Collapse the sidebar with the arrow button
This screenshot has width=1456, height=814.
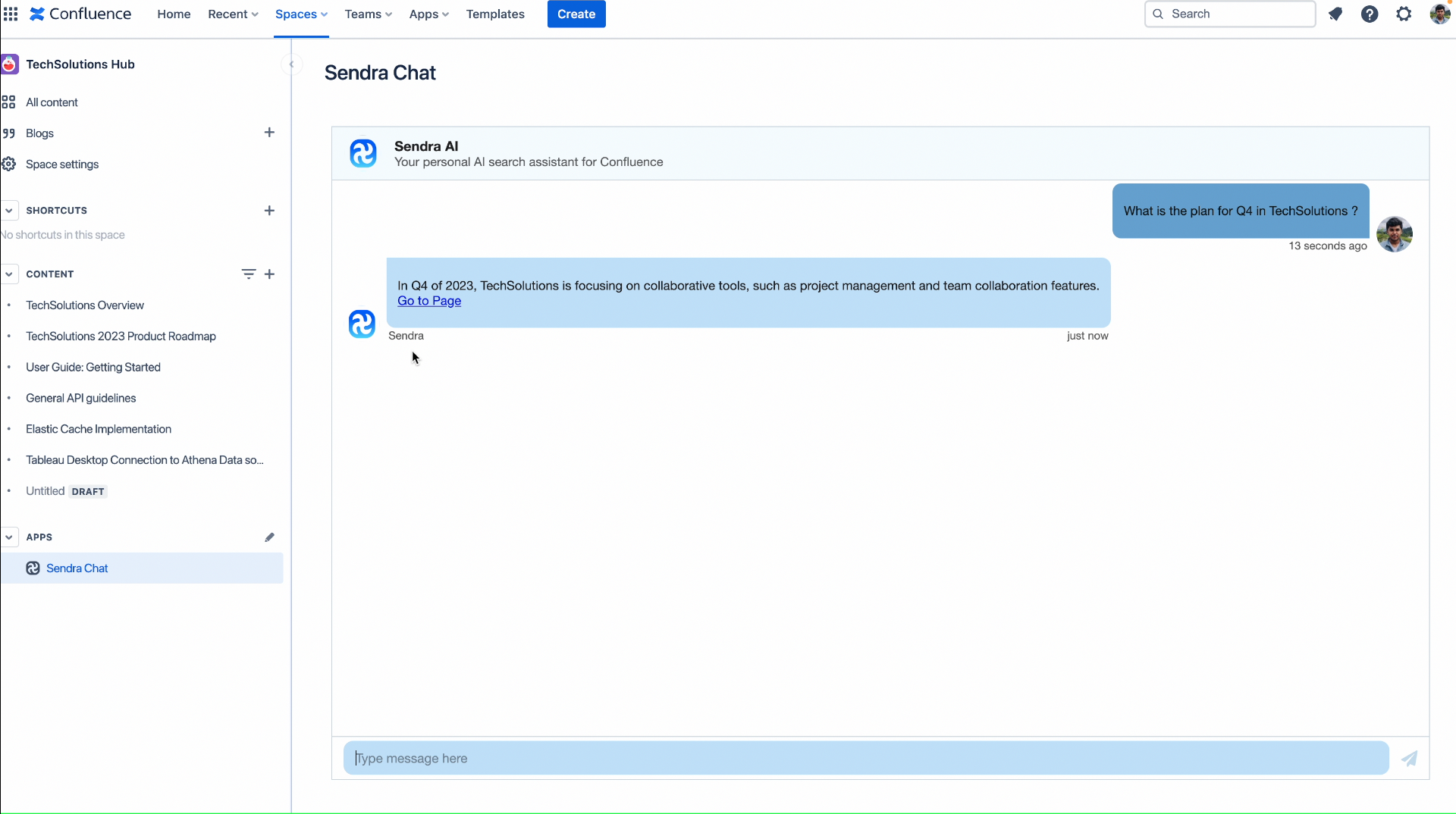[291, 64]
